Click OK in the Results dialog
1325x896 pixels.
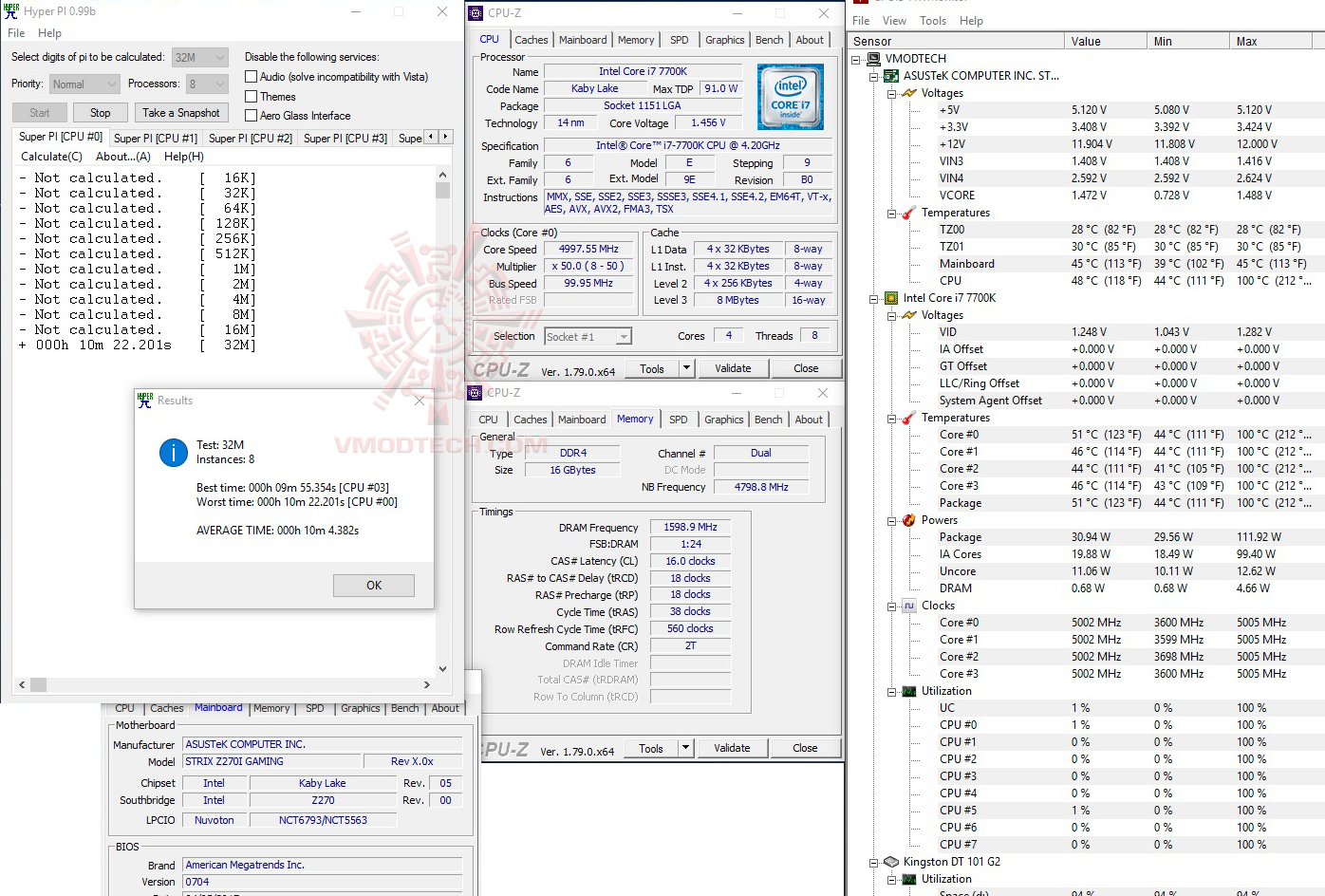coord(374,586)
